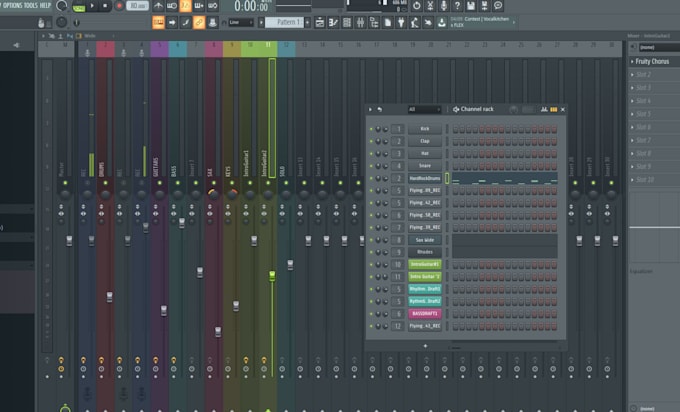Select the BASSDRAFT1 channel button
The image size is (680, 412).
pos(424,313)
